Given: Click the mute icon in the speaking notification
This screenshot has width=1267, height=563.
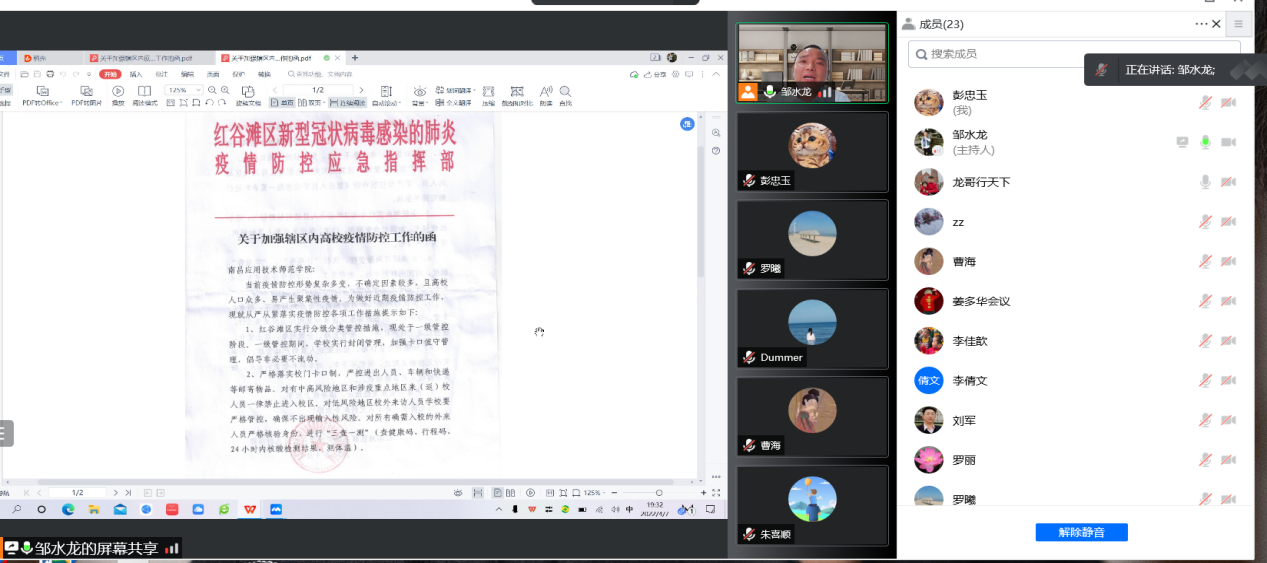Looking at the screenshot, I should [x=1101, y=70].
